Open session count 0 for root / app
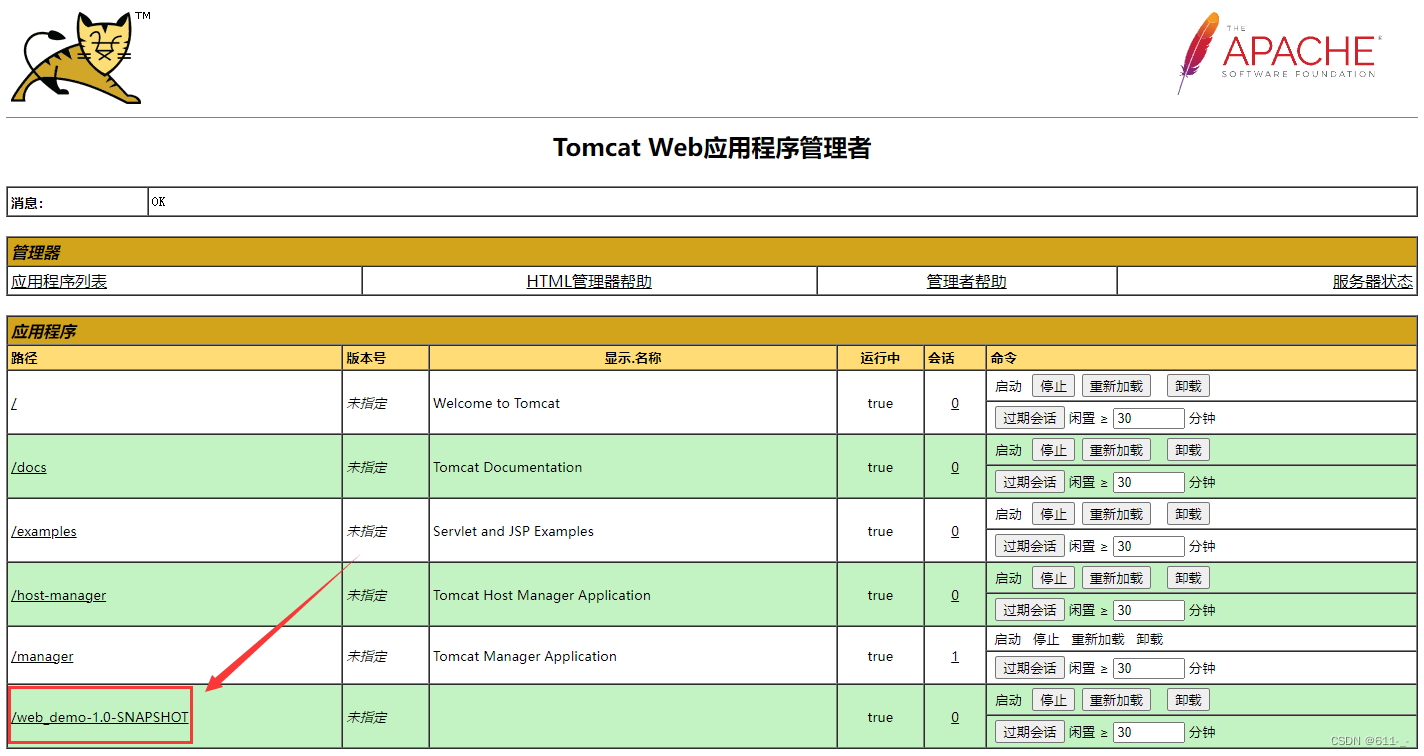 [x=955, y=404]
